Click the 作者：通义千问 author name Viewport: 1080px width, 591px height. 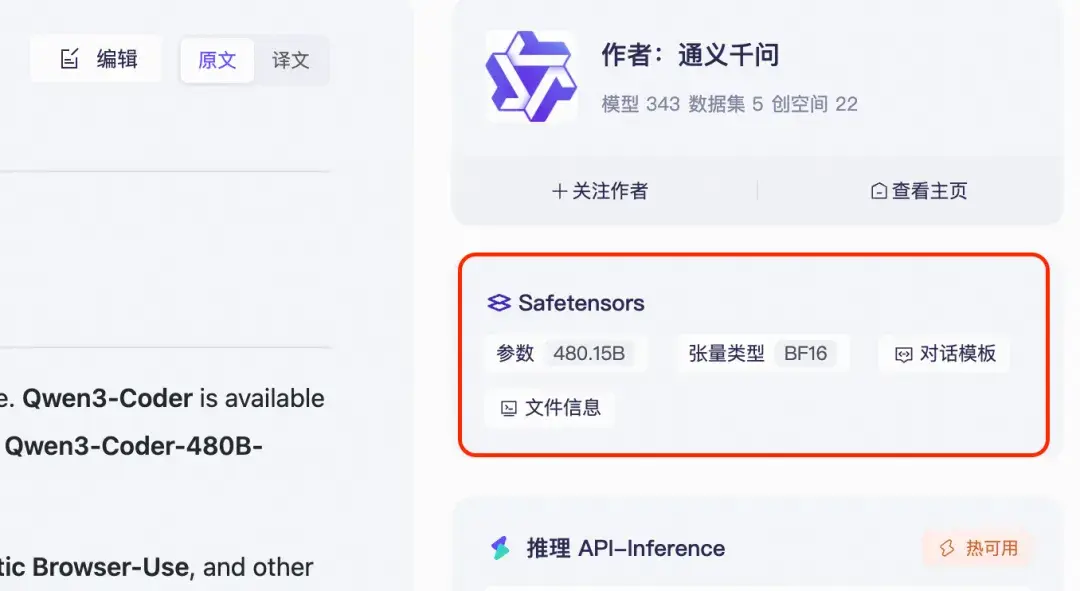(690, 55)
